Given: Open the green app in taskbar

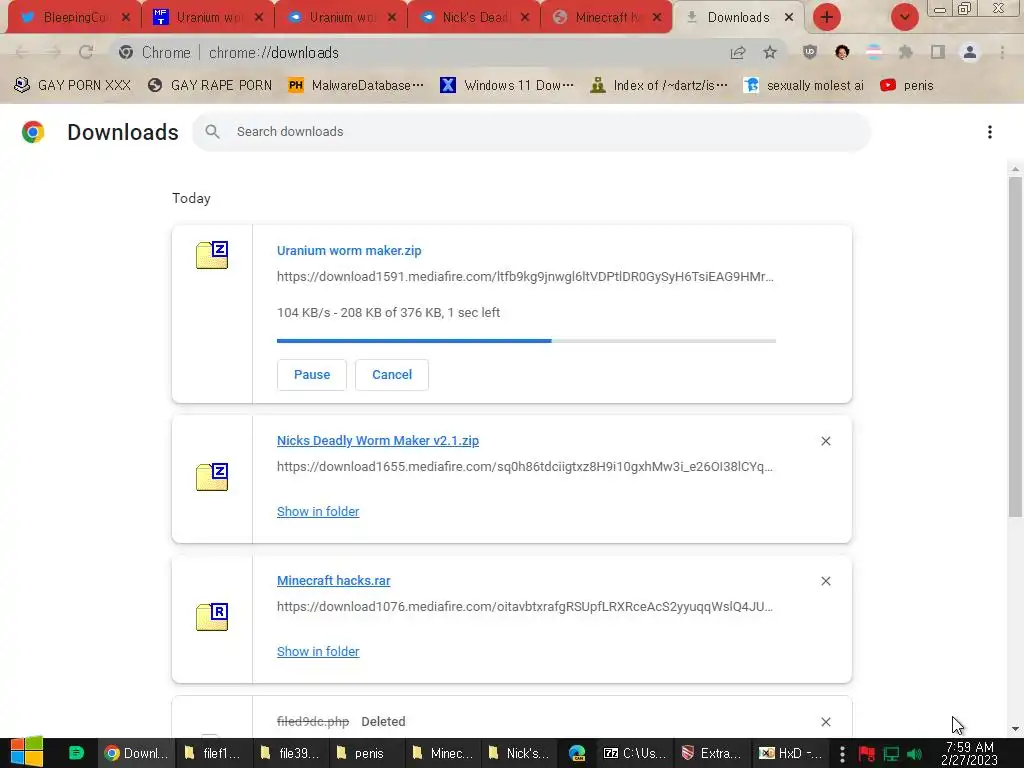Looking at the screenshot, I should (76, 753).
